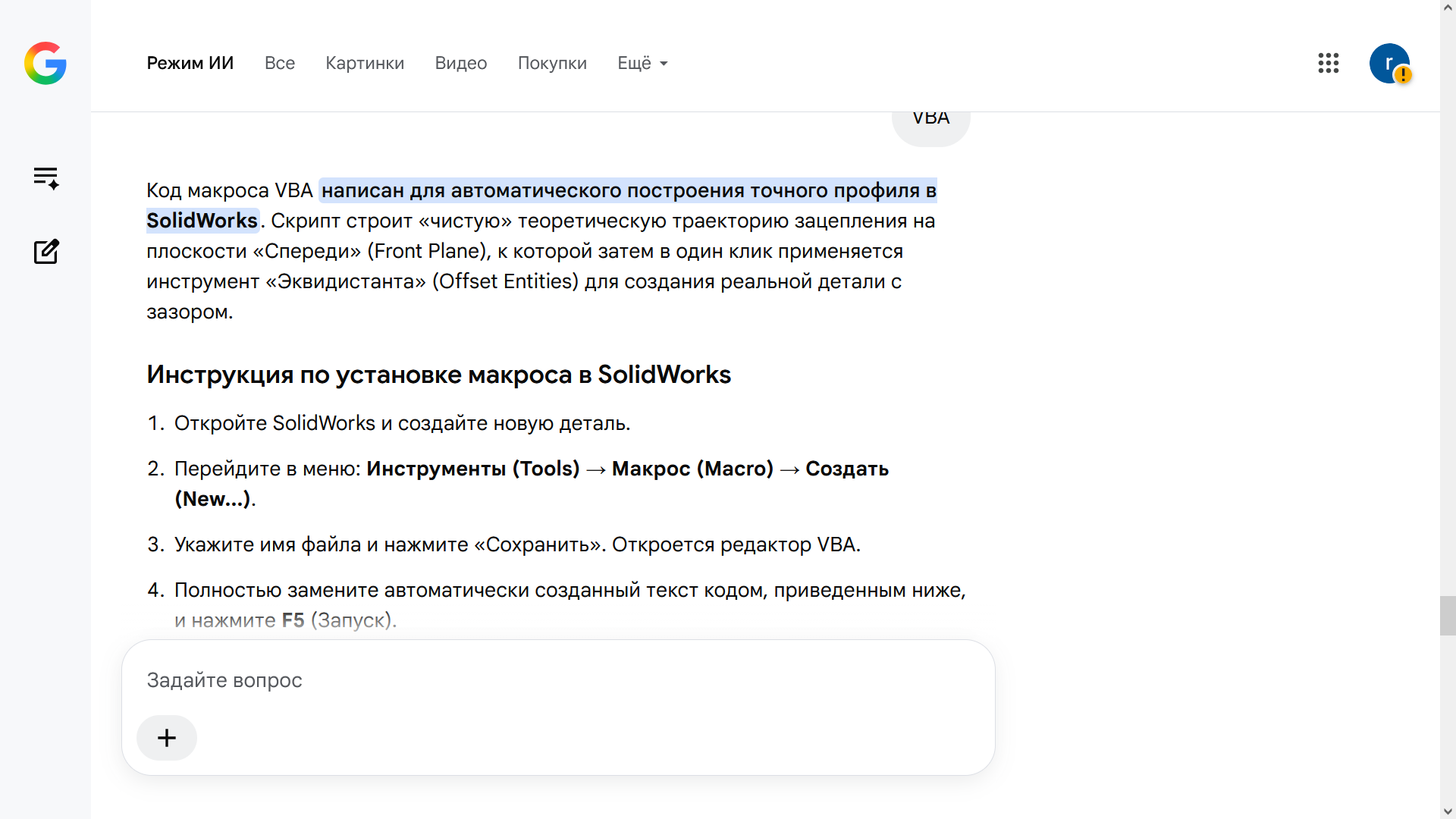Open the account profile avatar
The height and width of the screenshot is (819, 1456).
click(x=1389, y=63)
